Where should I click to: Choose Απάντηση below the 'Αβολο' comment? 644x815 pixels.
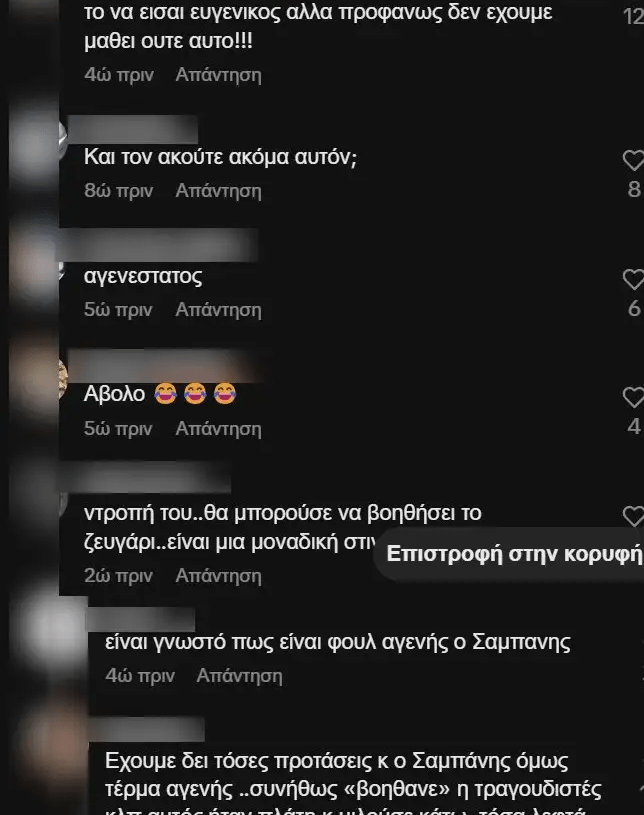click(218, 429)
